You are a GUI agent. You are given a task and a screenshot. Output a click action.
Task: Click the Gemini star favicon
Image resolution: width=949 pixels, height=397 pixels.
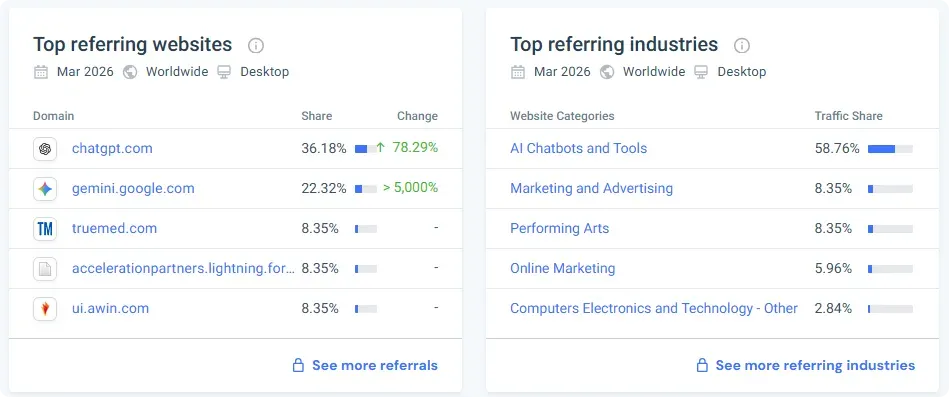[45, 189]
